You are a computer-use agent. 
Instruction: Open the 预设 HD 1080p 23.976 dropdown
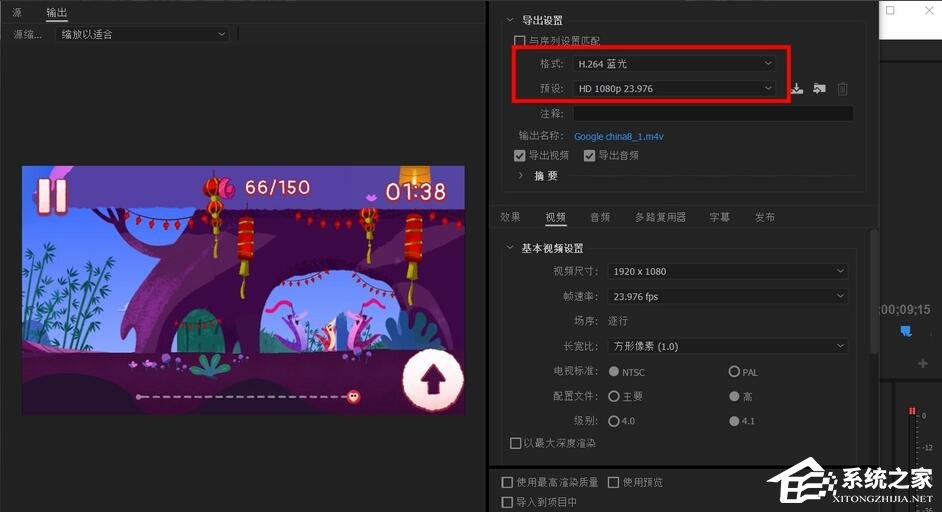coord(674,88)
